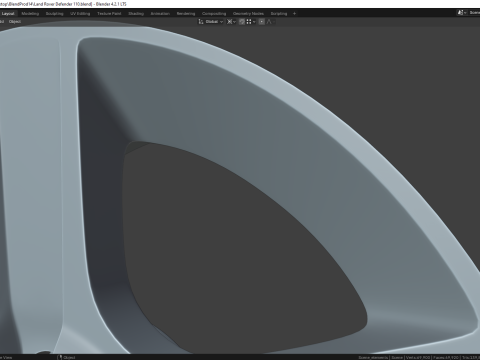The image size is (480, 360).
Task: Open the Compositing workspace tab
Action: (214, 14)
